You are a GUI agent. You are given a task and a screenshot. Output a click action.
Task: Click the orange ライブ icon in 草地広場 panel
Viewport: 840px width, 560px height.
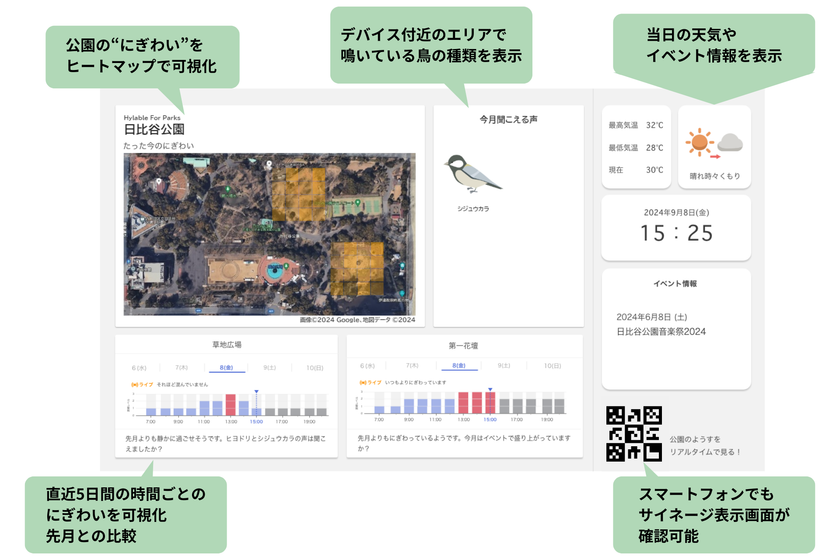[134, 384]
